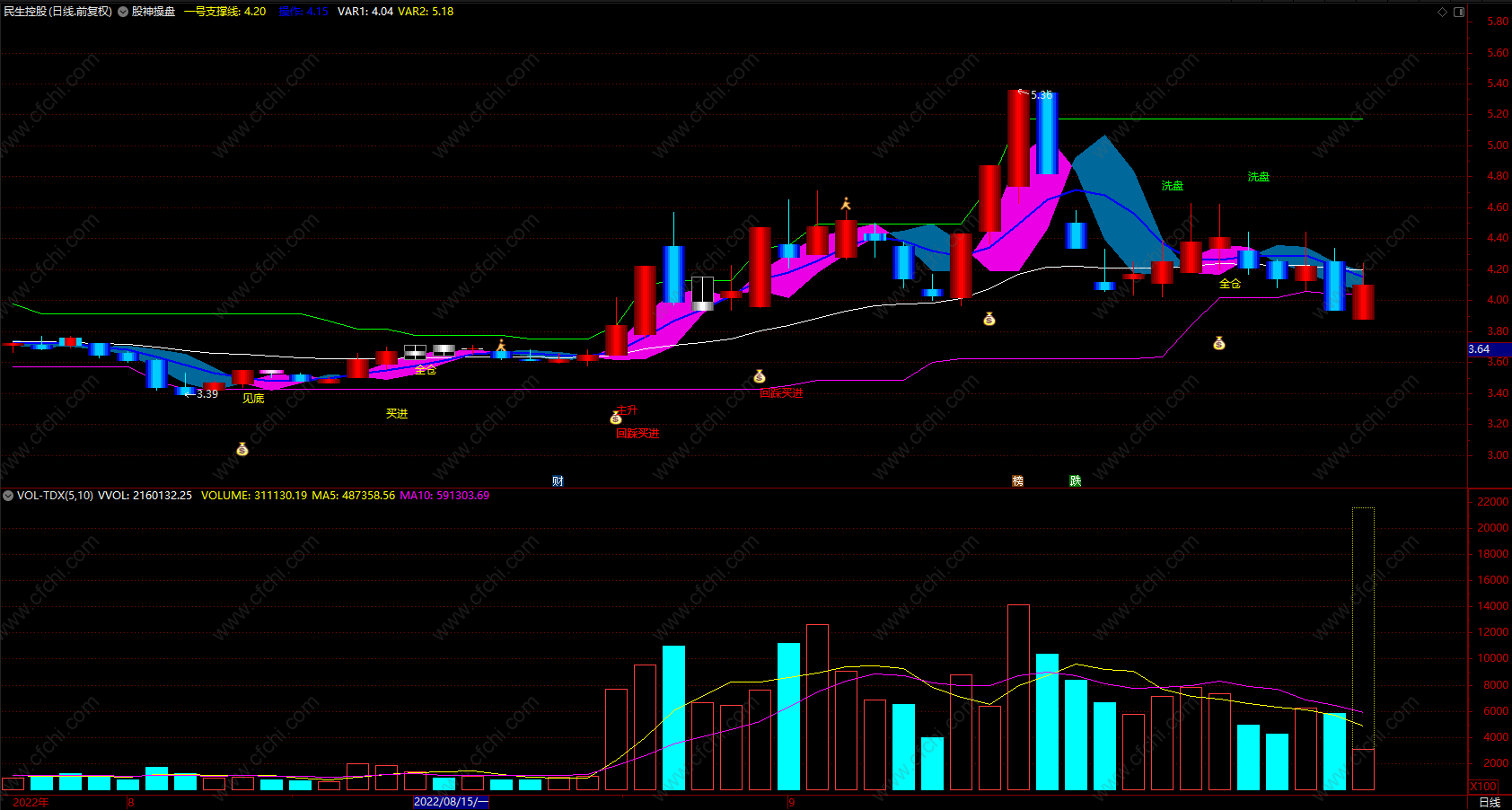
Task: Click the 操作: 4.15 indicator value
Action: (303, 12)
